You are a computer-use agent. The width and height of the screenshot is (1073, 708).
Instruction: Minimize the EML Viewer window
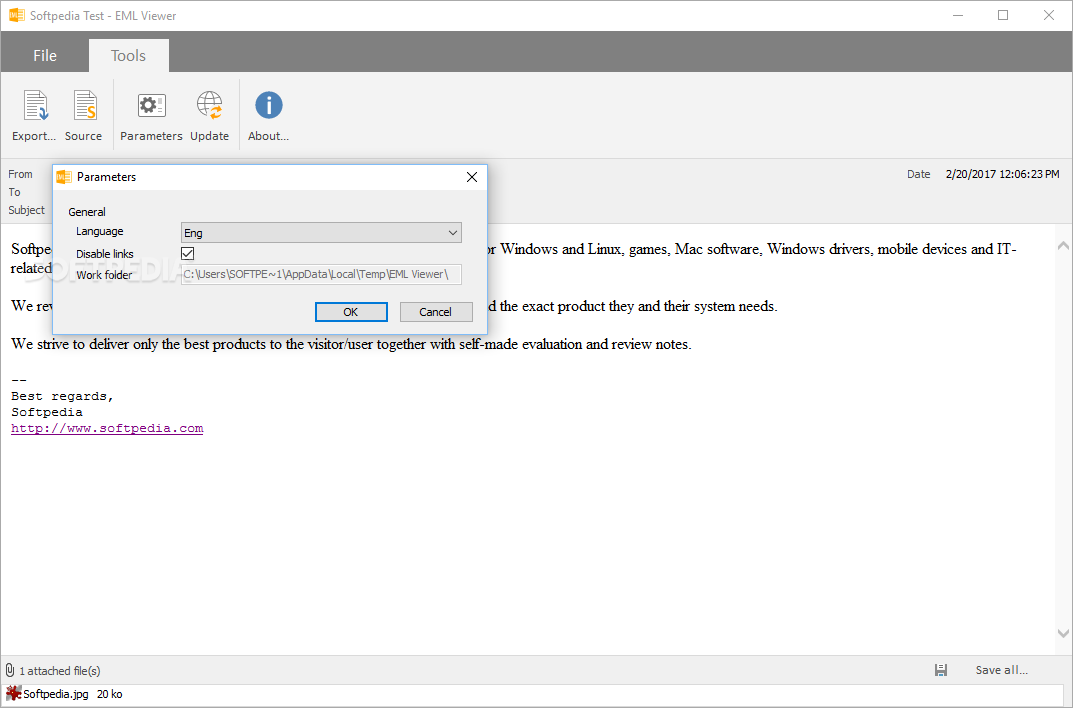[958, 15]
